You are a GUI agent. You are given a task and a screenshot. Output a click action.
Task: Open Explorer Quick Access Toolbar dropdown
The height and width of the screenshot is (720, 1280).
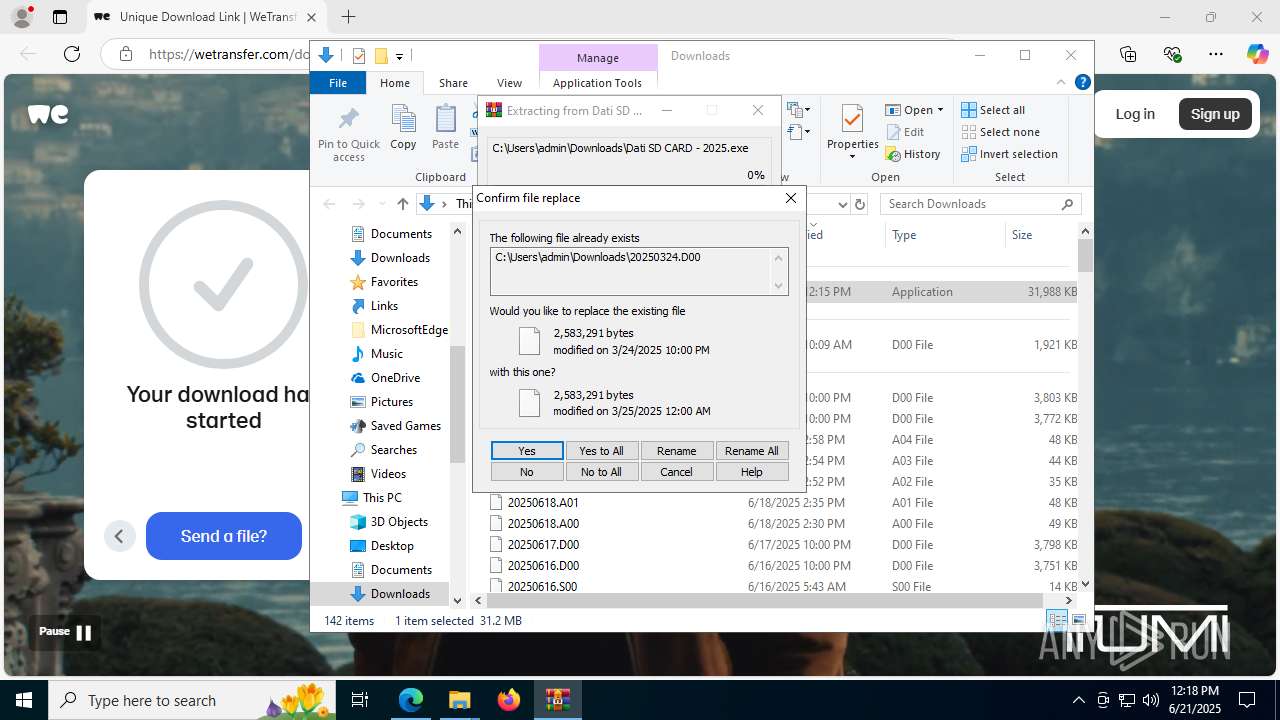coord(399,56)
